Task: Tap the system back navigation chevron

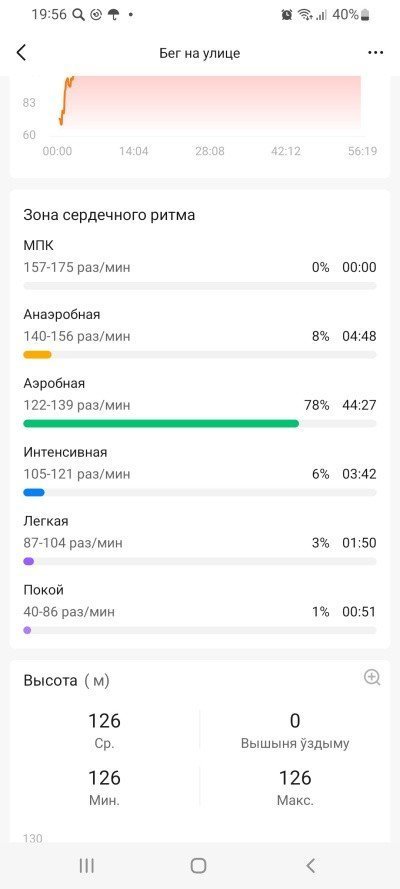Action: [x=310, y=865]
